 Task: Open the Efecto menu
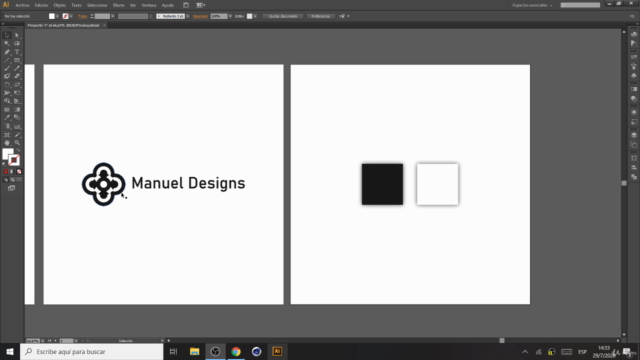coord(119,5)
